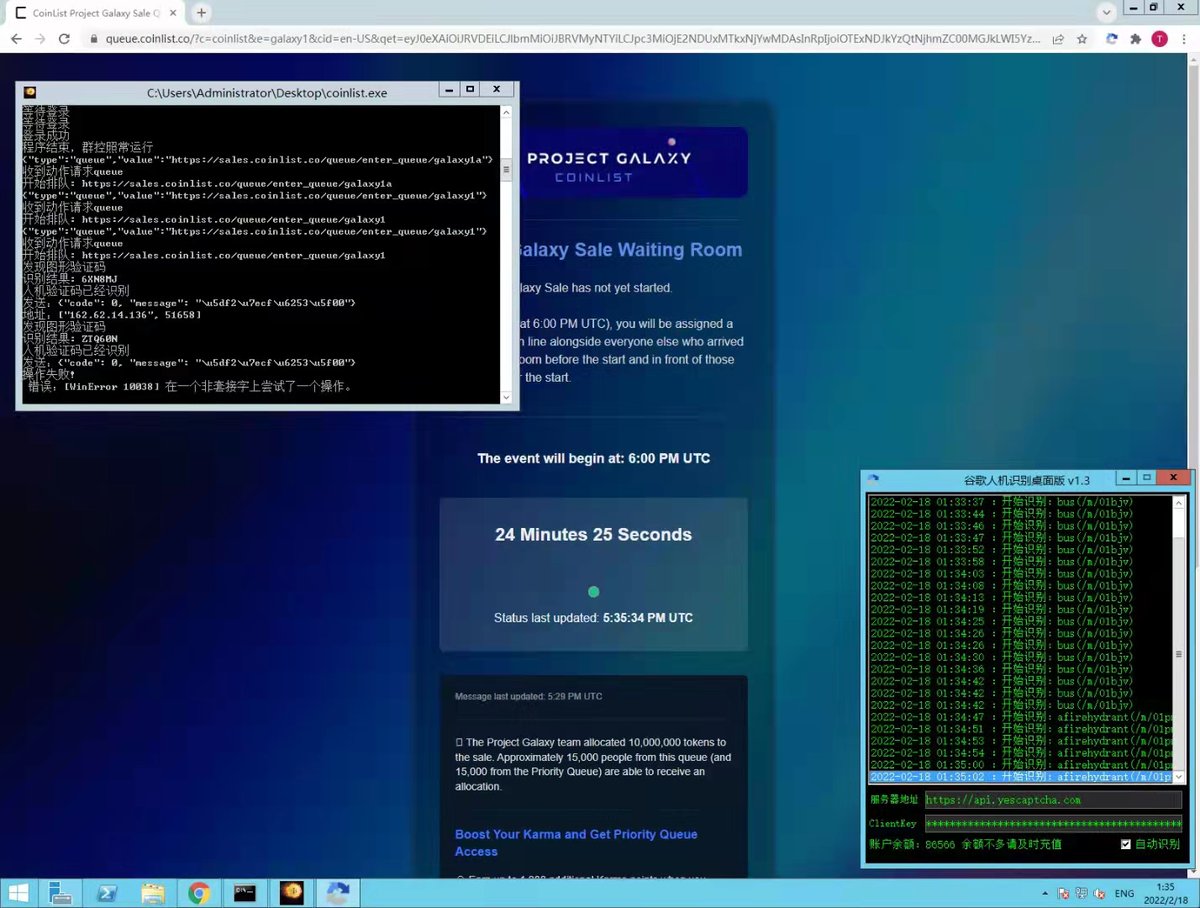This screenshot has width=1200, height=908.
Task: Click the ENG input language indicator
Action: (x=1123, y=893)
